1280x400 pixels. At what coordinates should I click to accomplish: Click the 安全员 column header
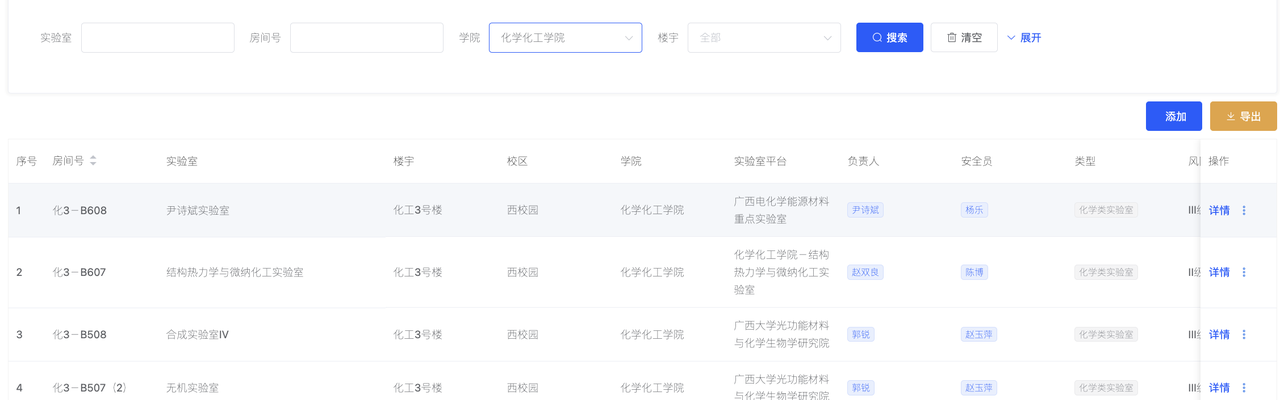click(977, 161)
